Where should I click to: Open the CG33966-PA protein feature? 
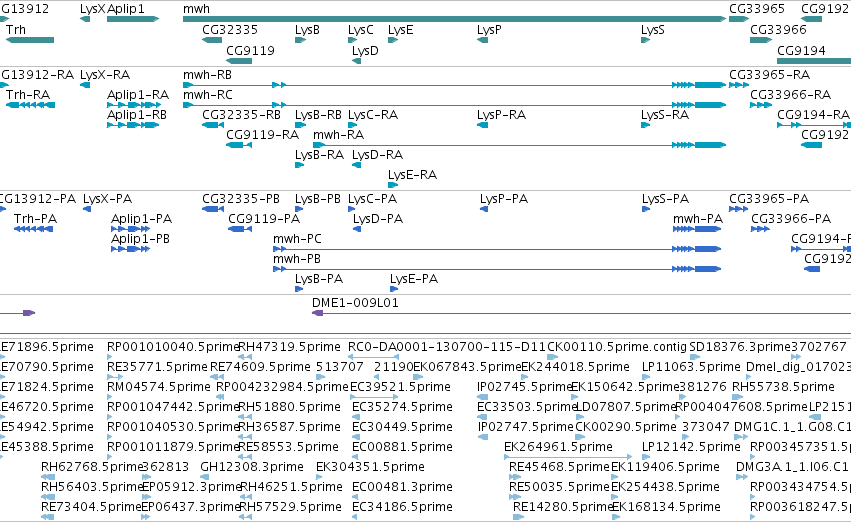pos(760,230)
